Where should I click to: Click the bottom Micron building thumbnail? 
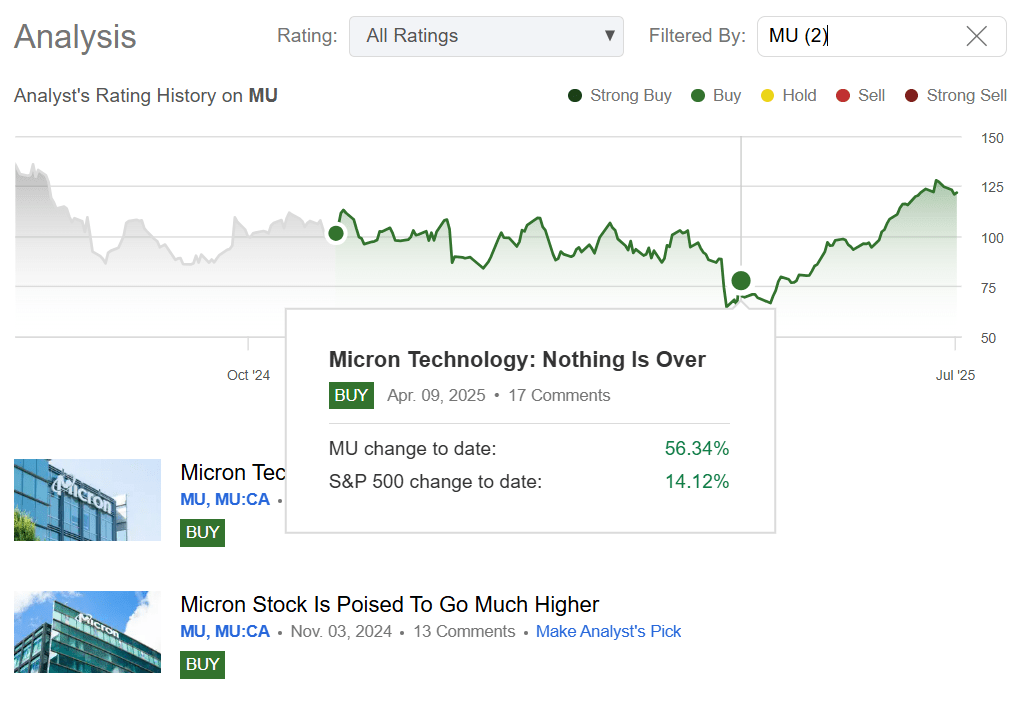click(x=87, y=632)
